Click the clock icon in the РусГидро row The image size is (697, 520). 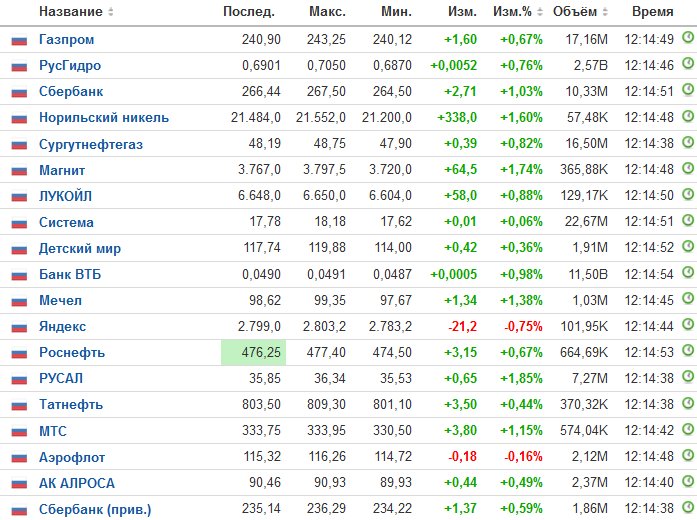pyautogui.click(x=688, y=64)
